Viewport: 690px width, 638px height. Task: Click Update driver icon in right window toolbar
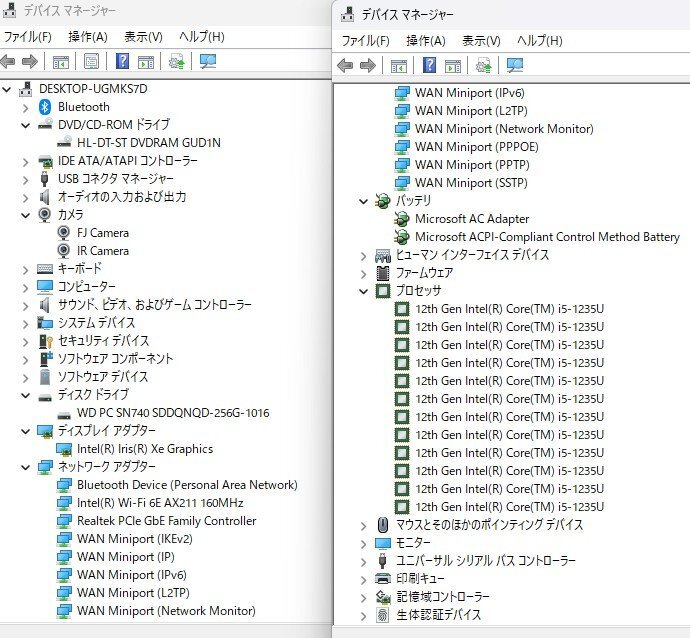point(484,66)
